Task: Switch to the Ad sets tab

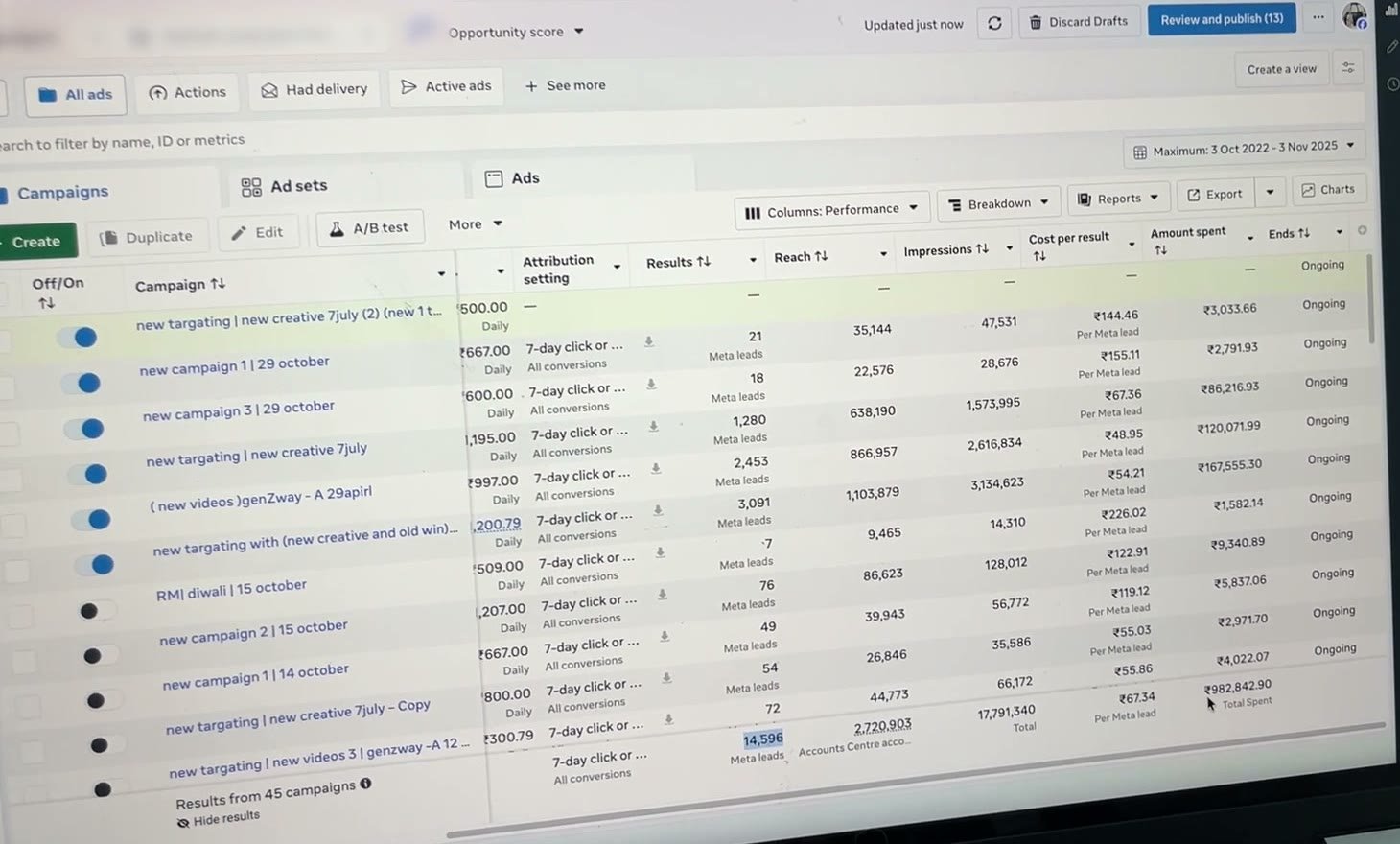Action: click(284, 186)
